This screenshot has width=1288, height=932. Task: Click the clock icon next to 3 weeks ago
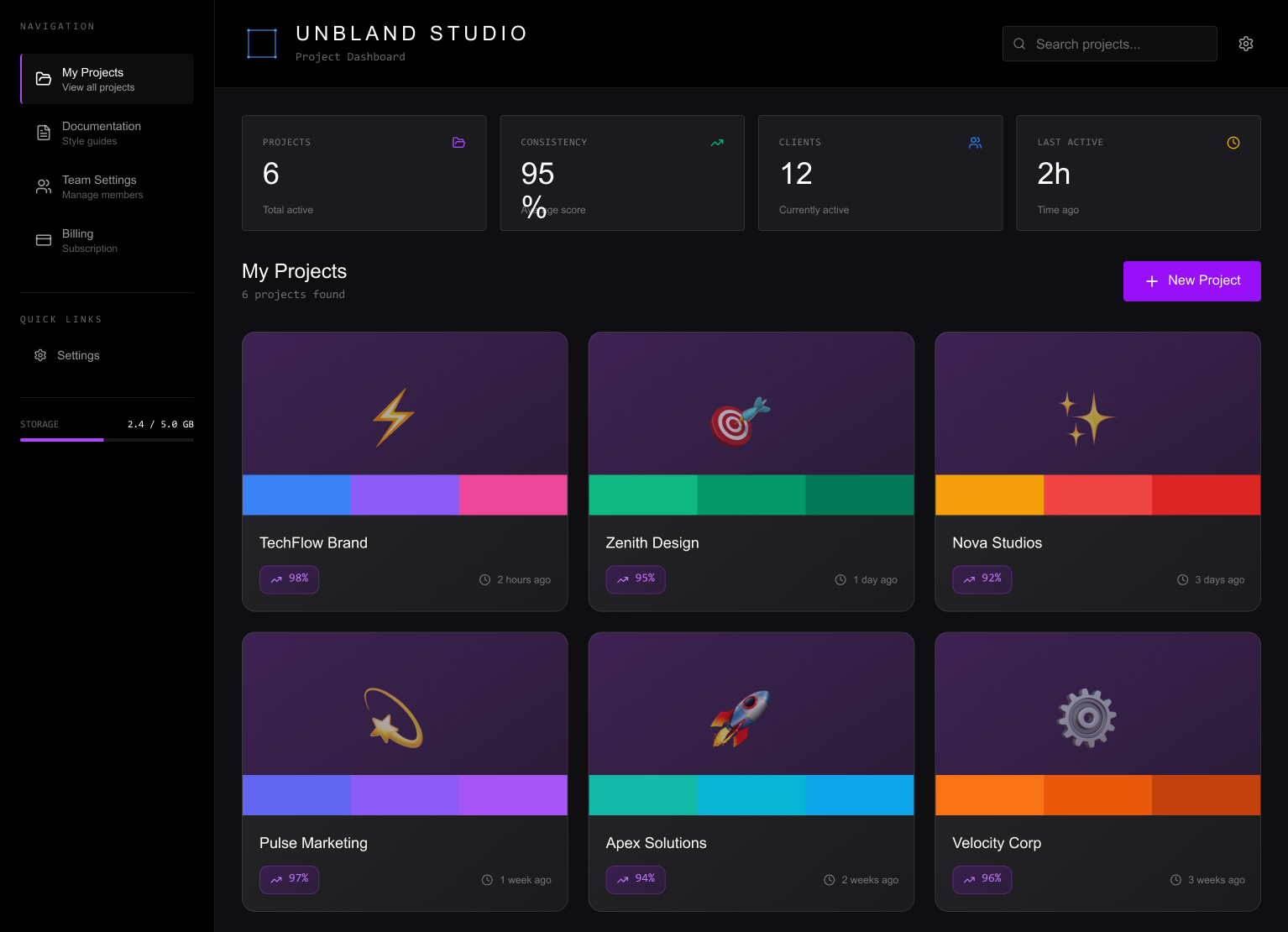(1175, 880)
